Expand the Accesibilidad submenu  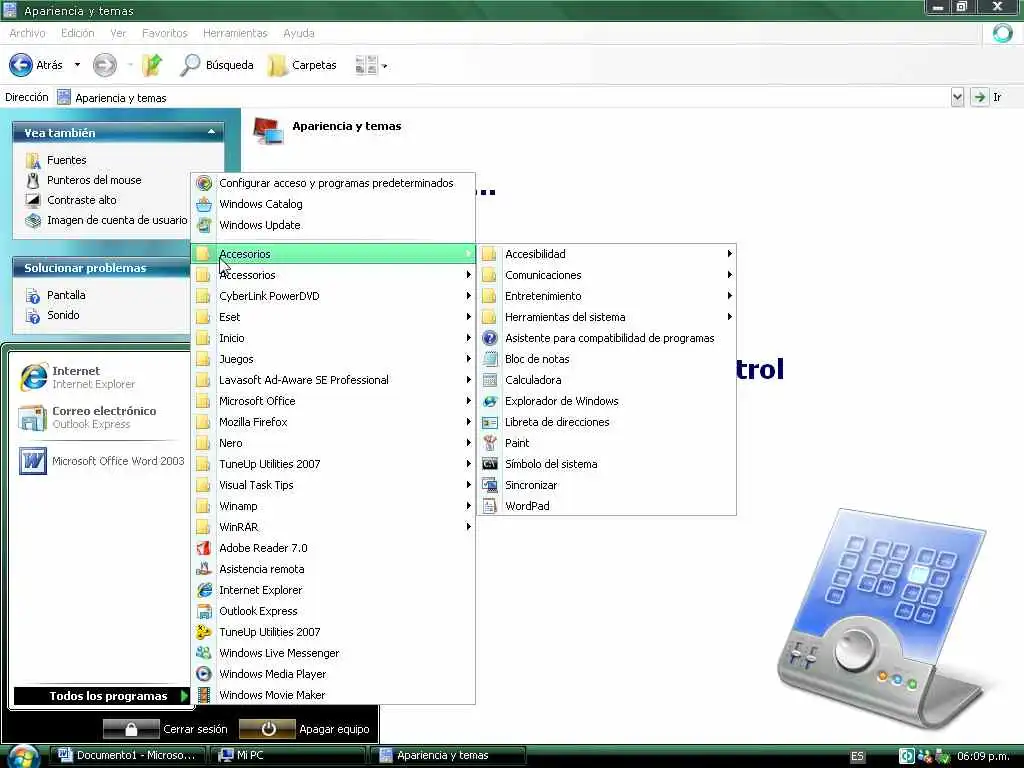point(607,254)
